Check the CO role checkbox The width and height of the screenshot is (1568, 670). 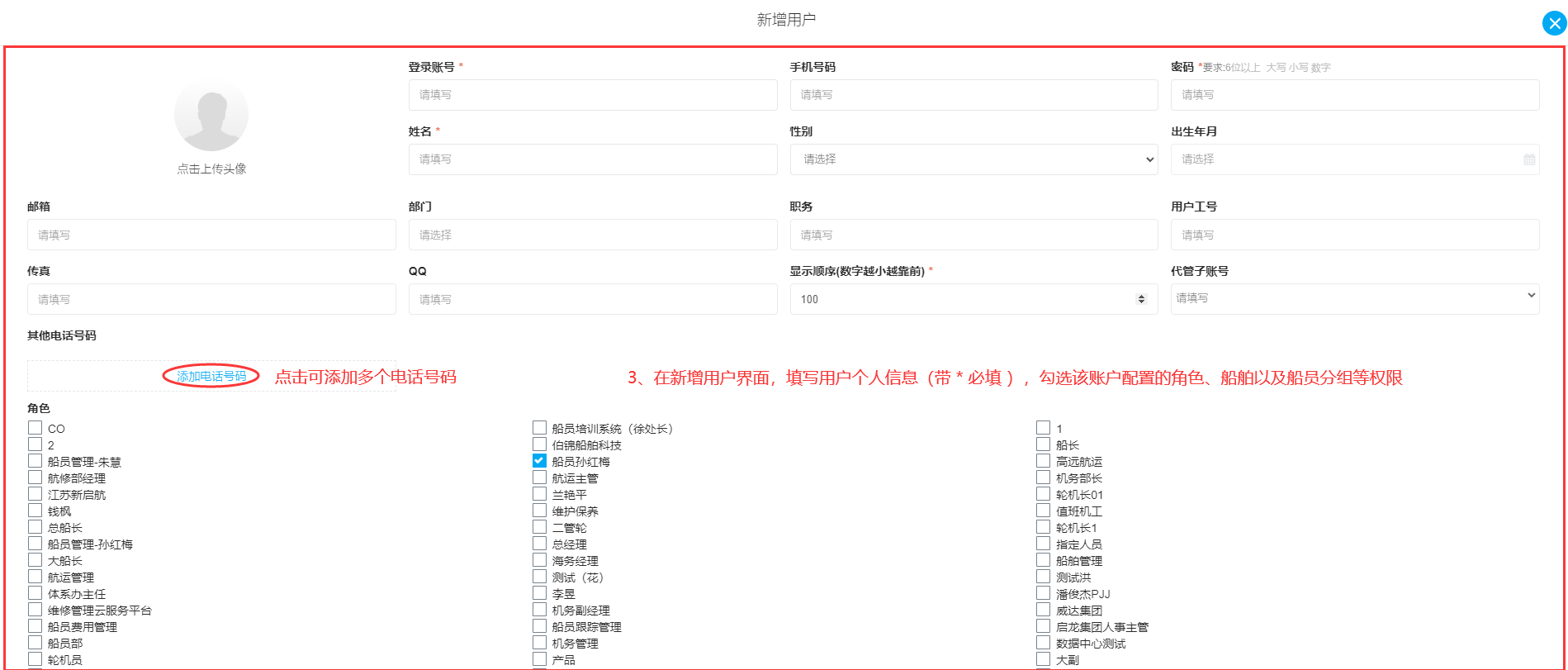[x=35, y=428]
